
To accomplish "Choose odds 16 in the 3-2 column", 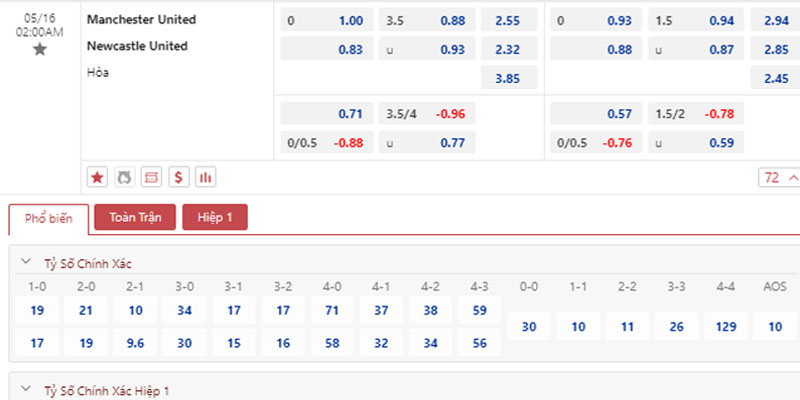I will click(x=283, y=343).
